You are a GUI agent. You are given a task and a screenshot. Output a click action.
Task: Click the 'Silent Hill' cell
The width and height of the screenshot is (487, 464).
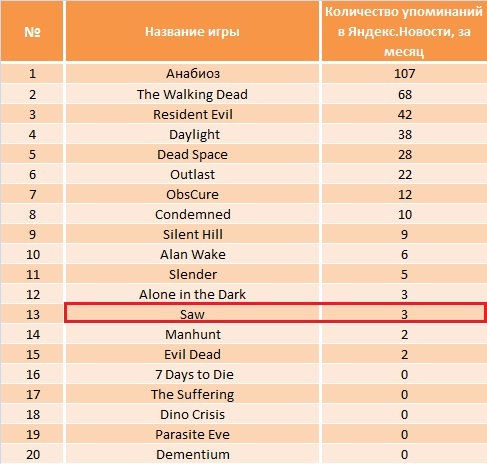[x=192, y=234]
